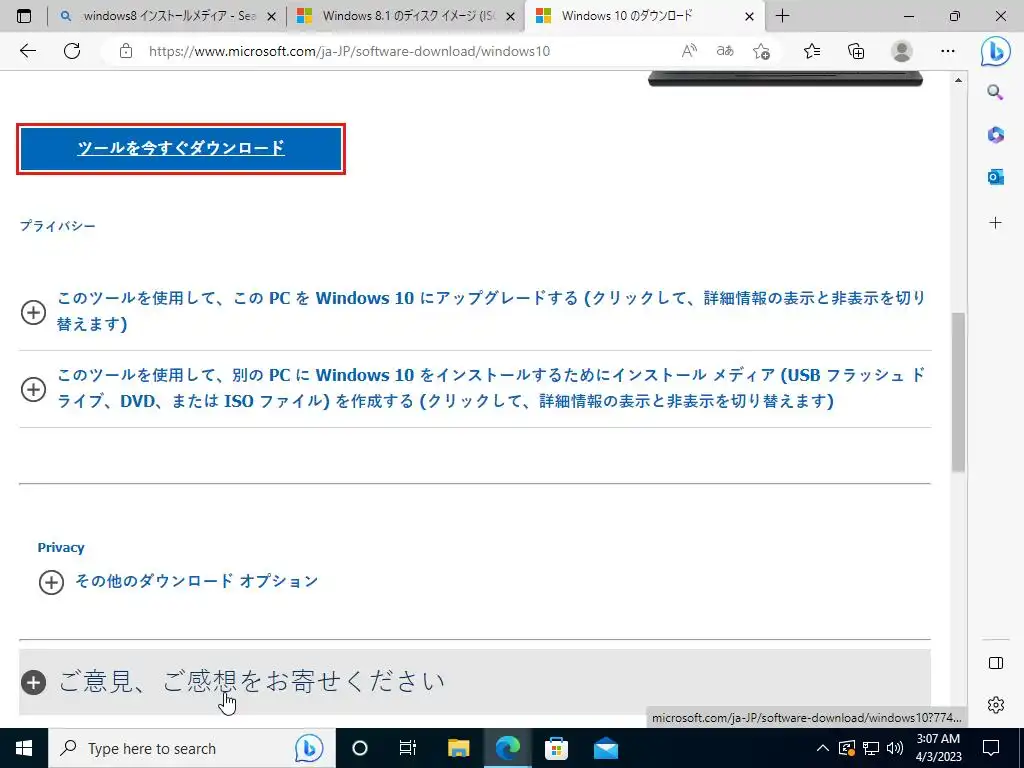This screenshot has height=768, width=1024.
Task: Open the Privacy link
Action: (x=61, y=547)
